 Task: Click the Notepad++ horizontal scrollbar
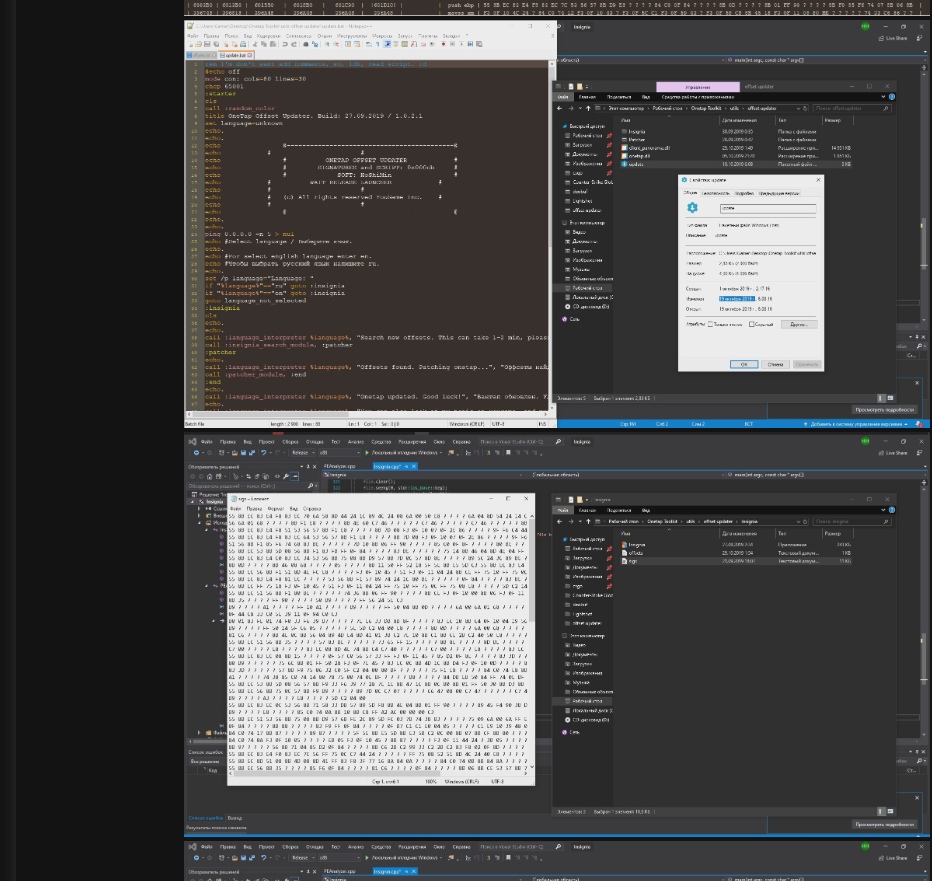coord(367,413)
